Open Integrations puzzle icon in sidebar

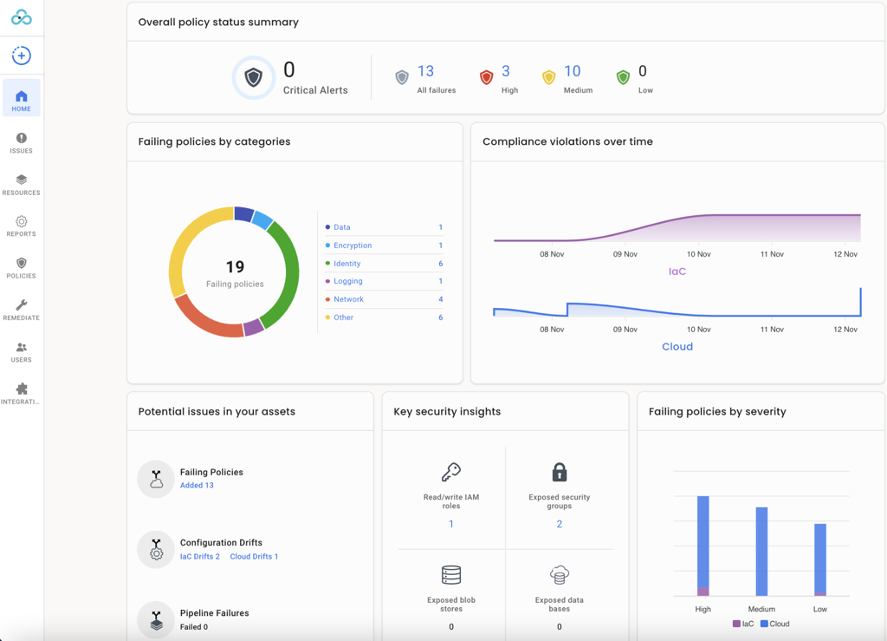(x=21, y=394)
